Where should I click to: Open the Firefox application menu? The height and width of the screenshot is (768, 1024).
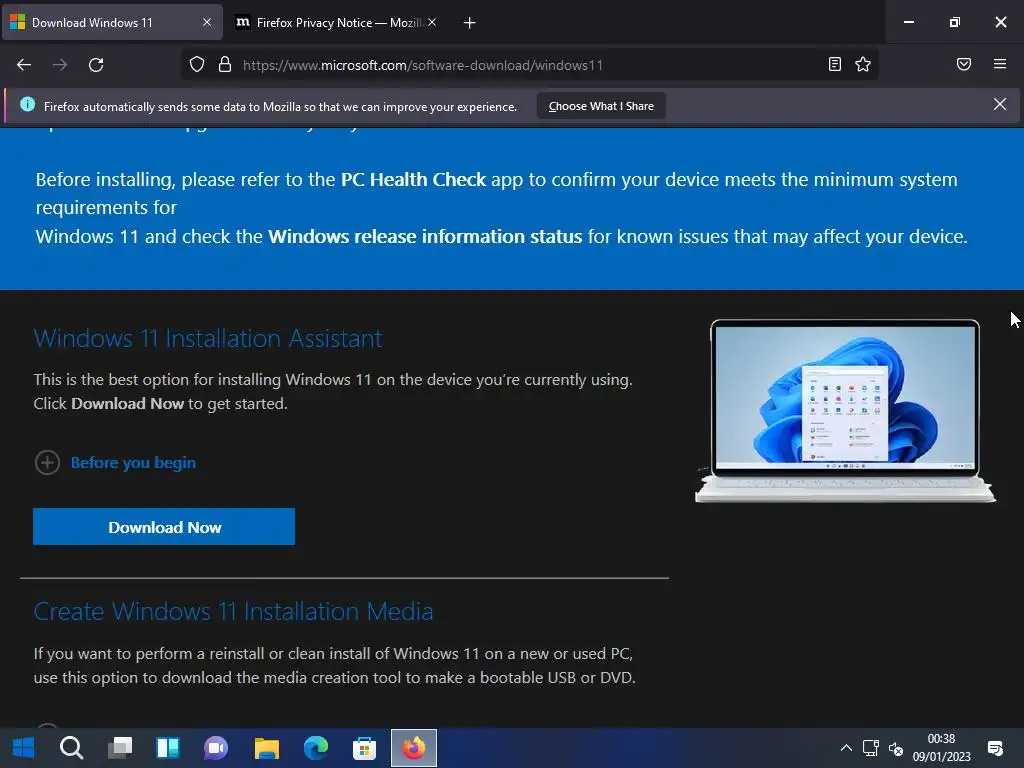click(x=1000, y=64)
